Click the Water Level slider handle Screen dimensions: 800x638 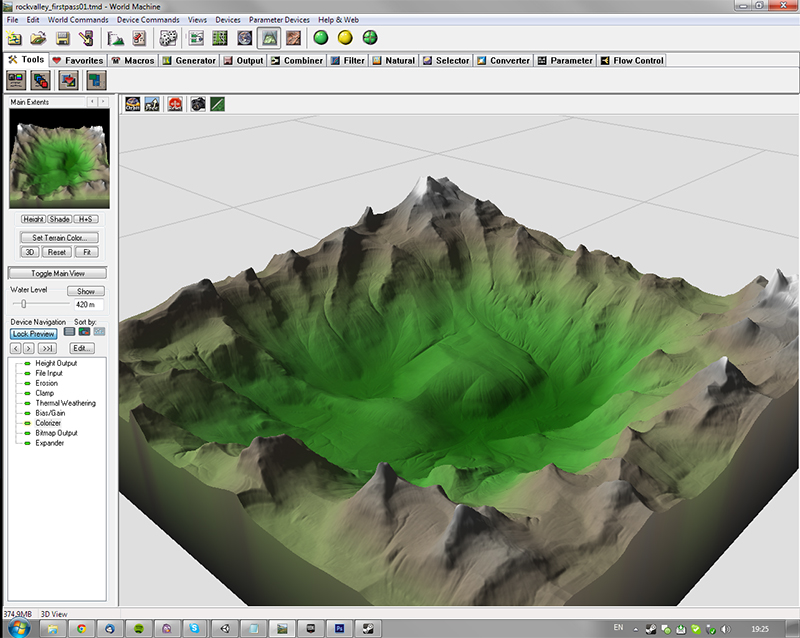[x=24, y=303]
